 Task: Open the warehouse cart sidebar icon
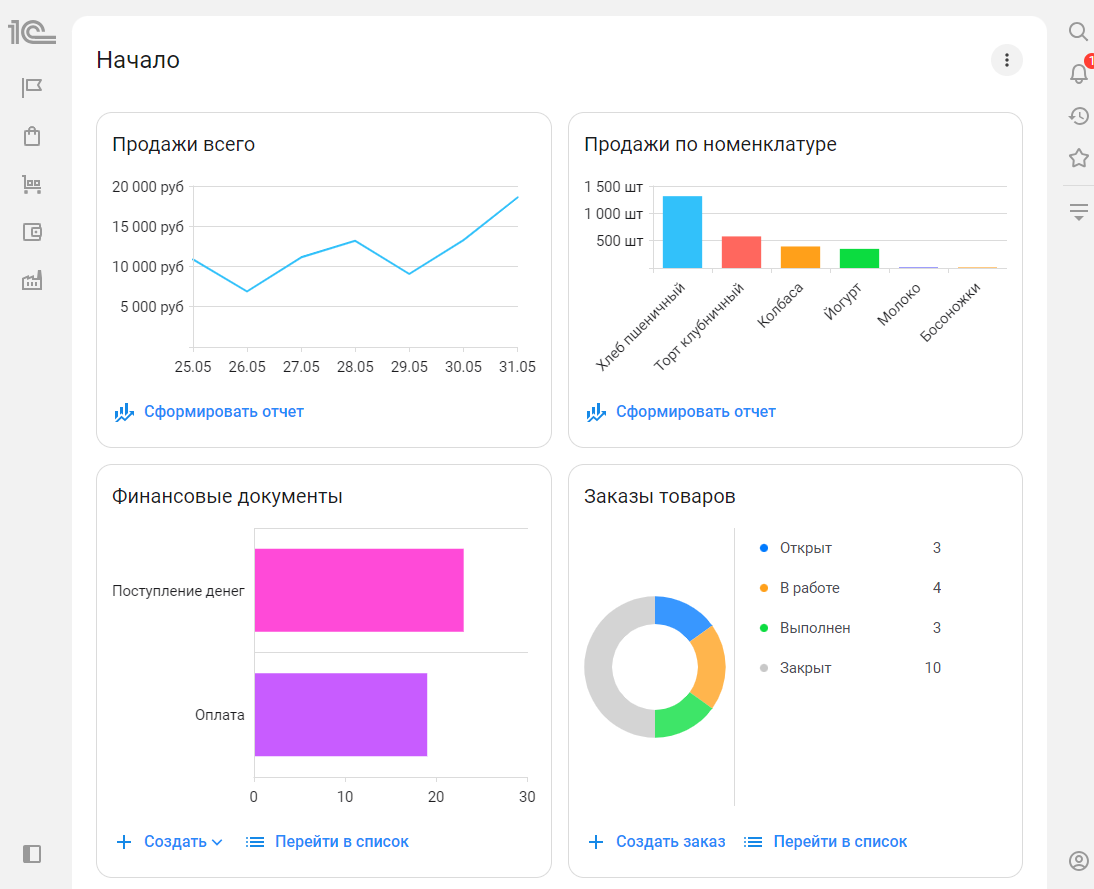[31, 184]
